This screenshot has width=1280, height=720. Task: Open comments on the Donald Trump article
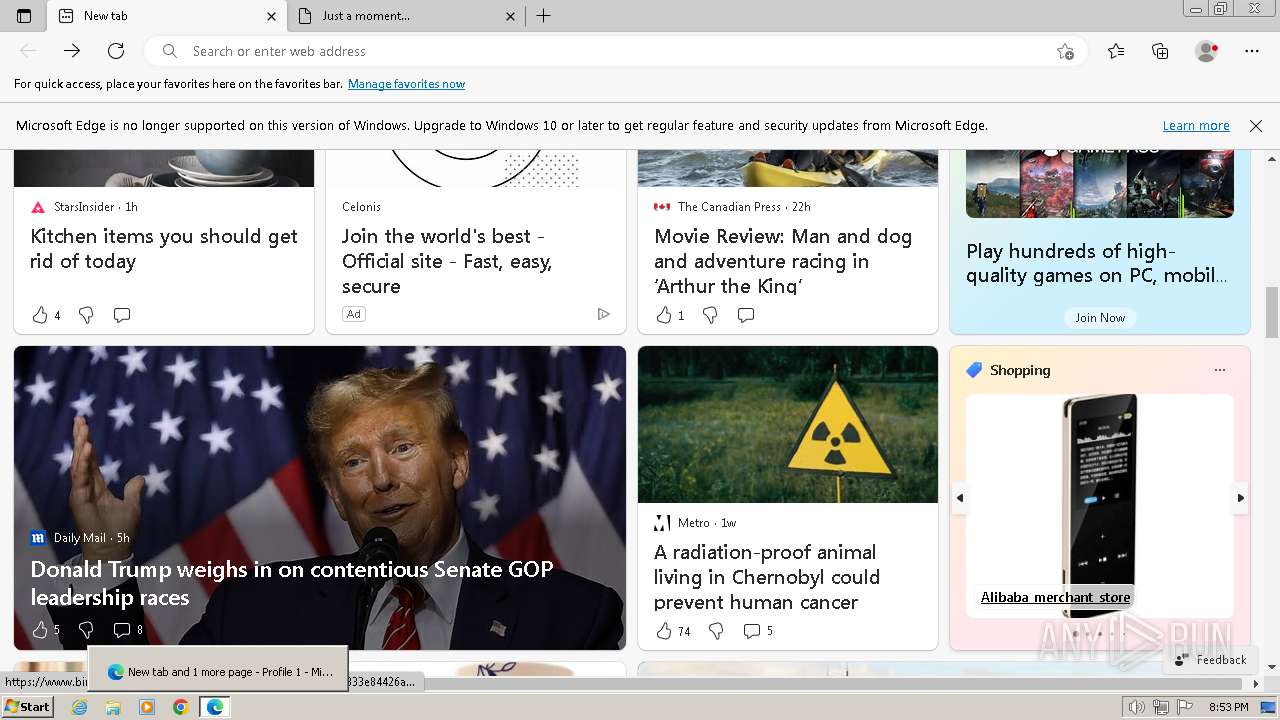pos(122,630)
